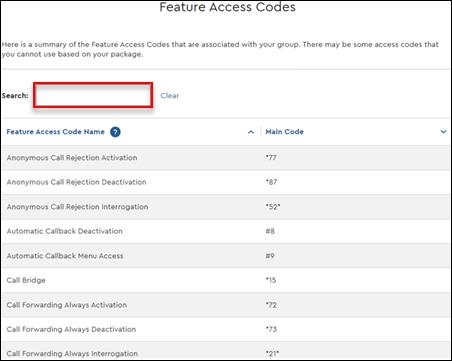This screenshot has width=452, height=361.
Task: Click the *15 main code cell
Action: pos(271,280)
